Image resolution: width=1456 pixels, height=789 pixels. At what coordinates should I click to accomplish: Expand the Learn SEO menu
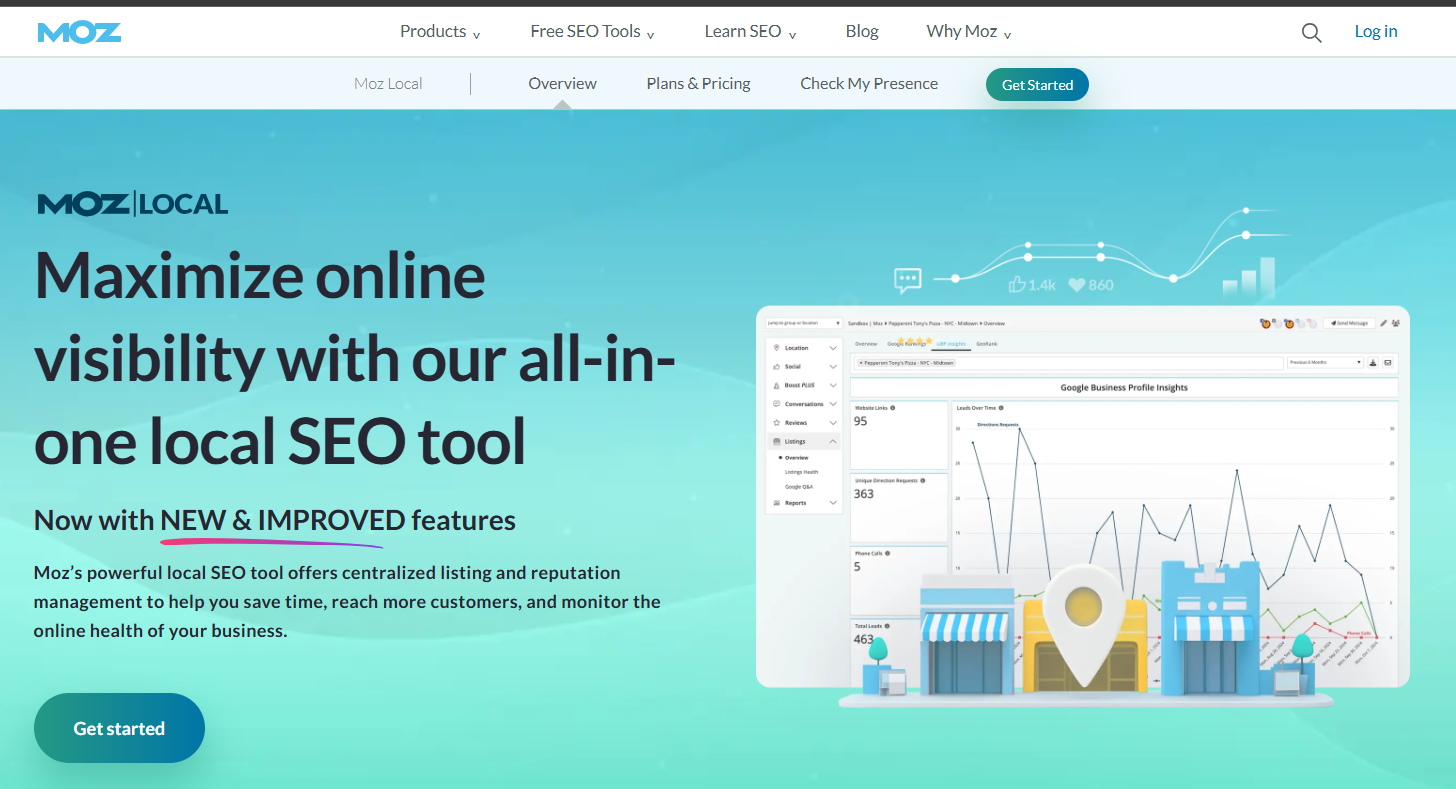click(750, 32)
